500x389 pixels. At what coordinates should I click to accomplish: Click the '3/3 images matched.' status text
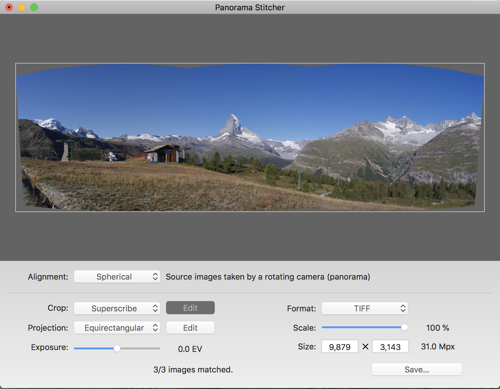193,369
